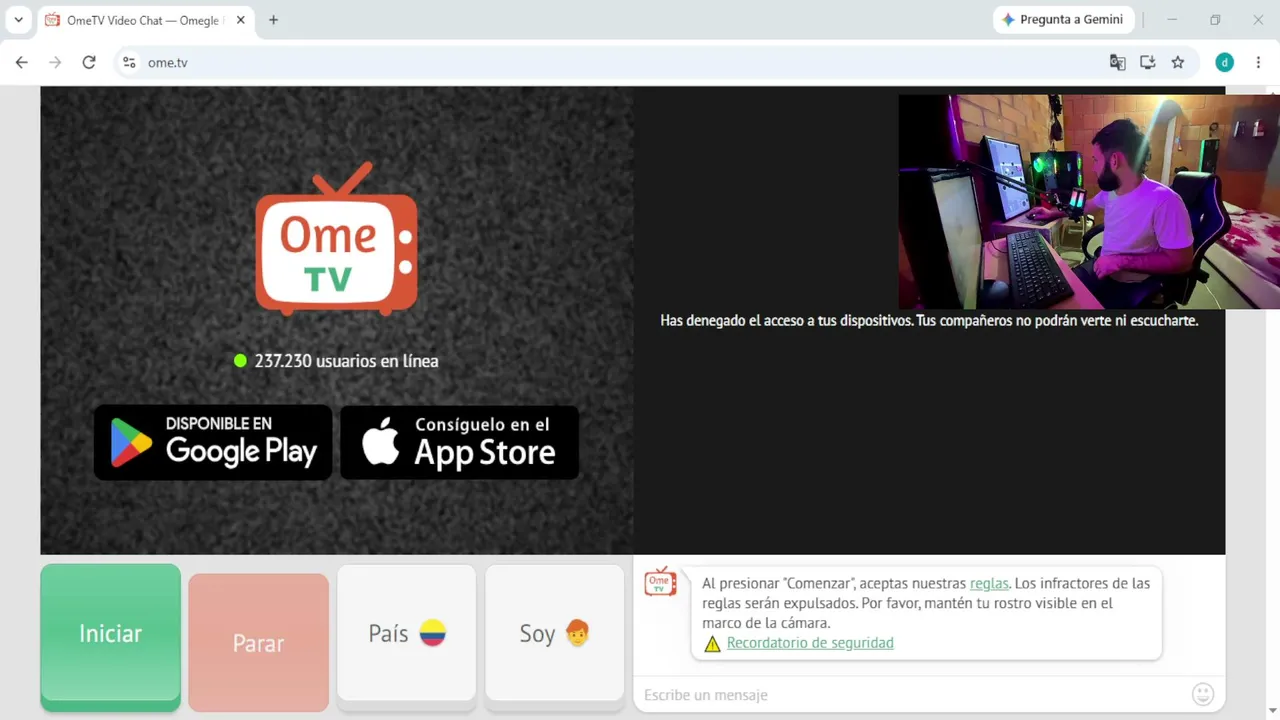1280x720 pixels.
Task: Open the App Store download badge
Action: [460, 442]
